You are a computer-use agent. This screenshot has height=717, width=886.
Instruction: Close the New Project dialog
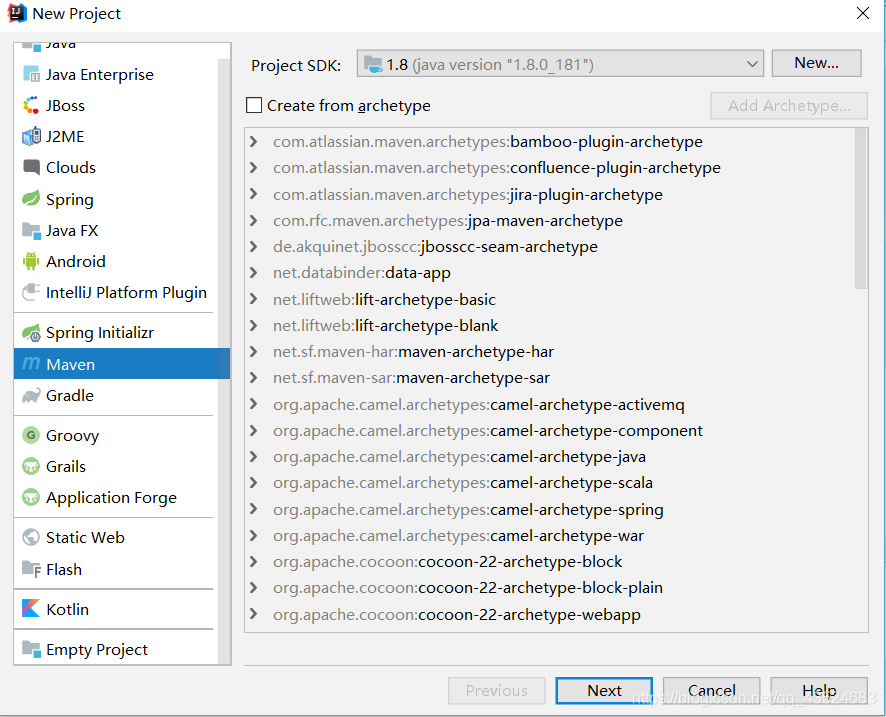862,13
